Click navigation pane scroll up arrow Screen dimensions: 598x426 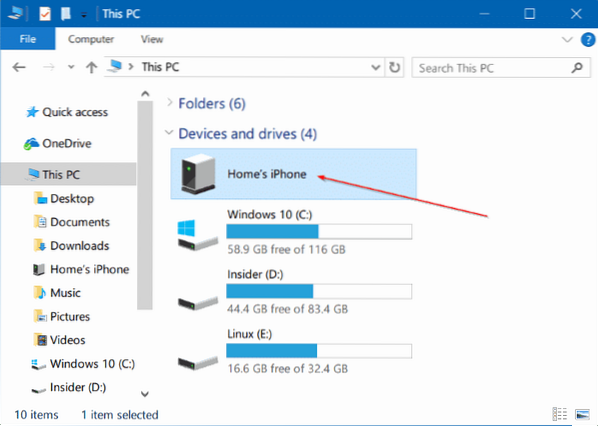pyautogui.click(x=145, y=94)
